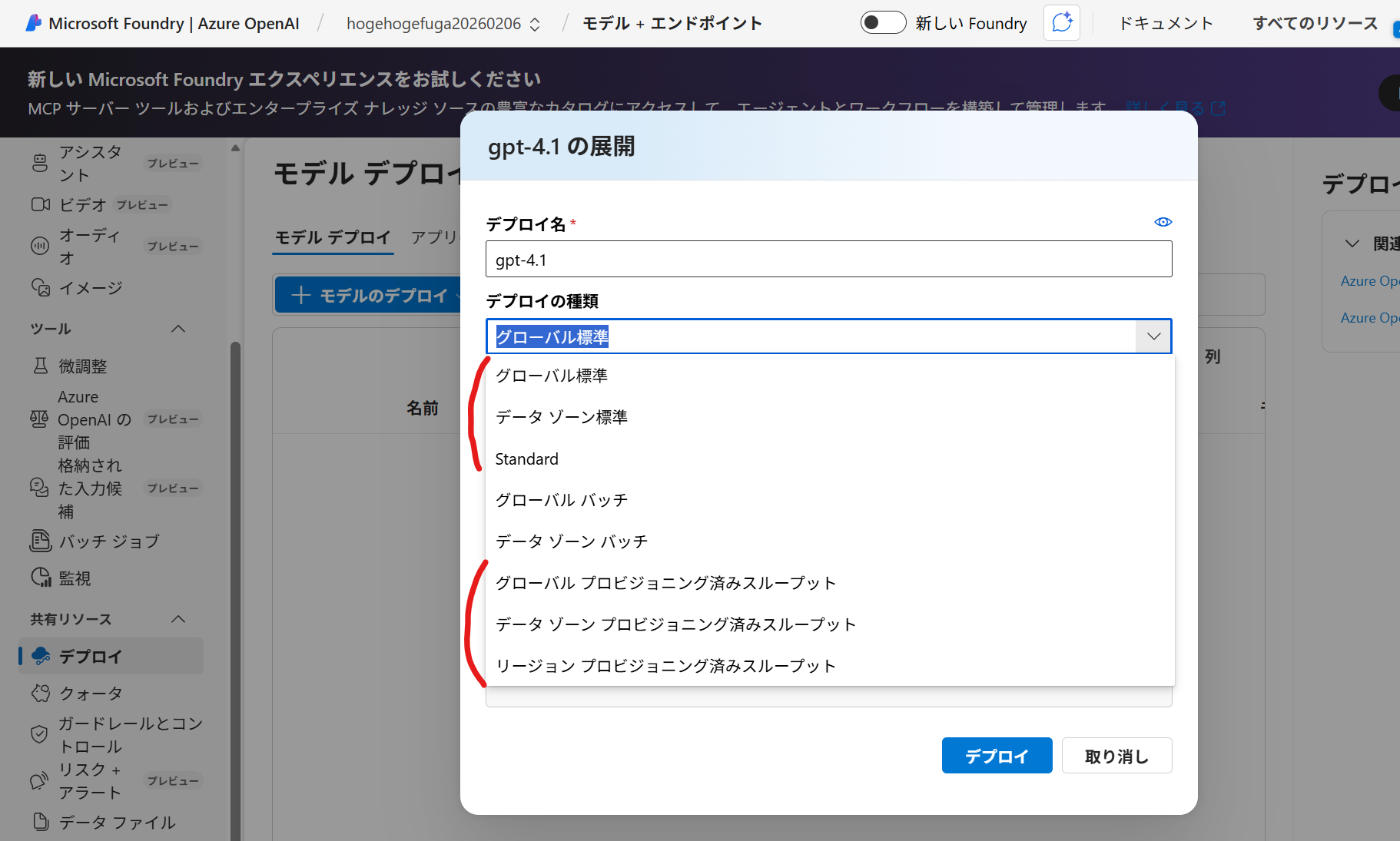Click the risk and alerts icon

[40, 781]
